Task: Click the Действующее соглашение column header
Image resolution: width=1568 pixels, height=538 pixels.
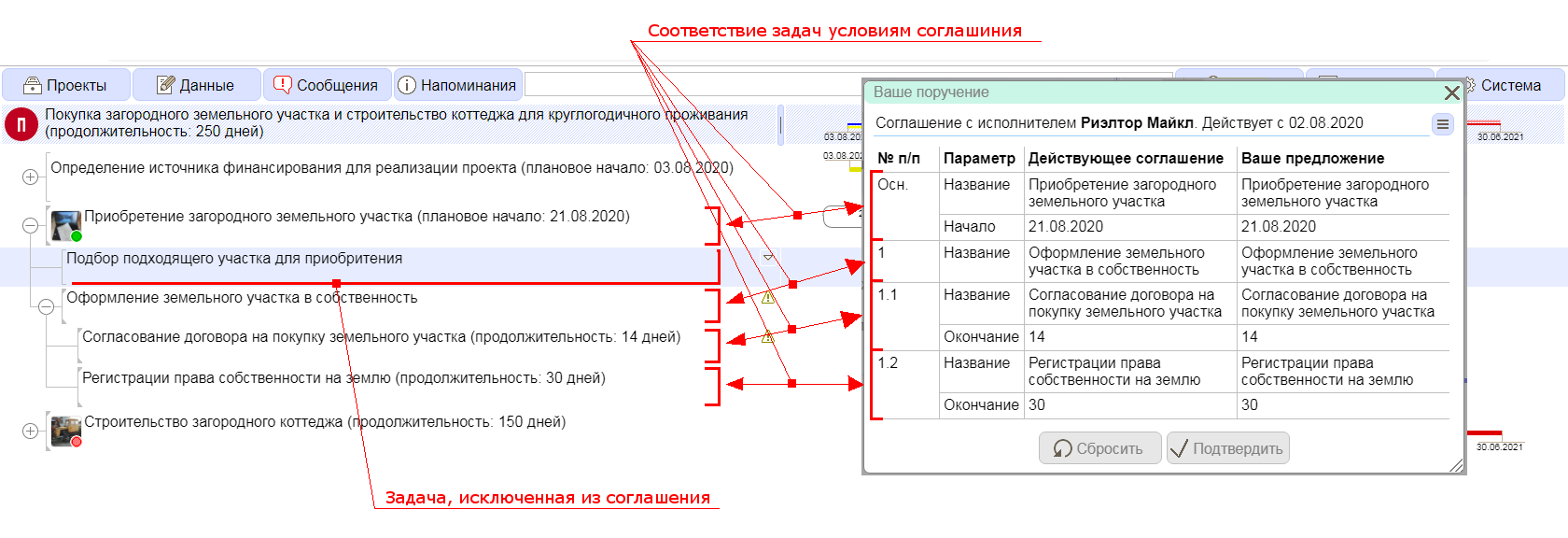Action: pyautogui.click(x=1126, y=159)
